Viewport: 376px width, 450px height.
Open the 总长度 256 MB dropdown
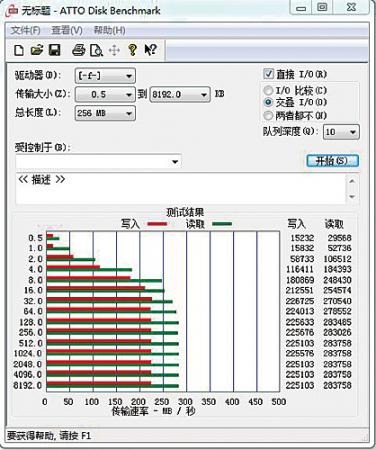105,113
